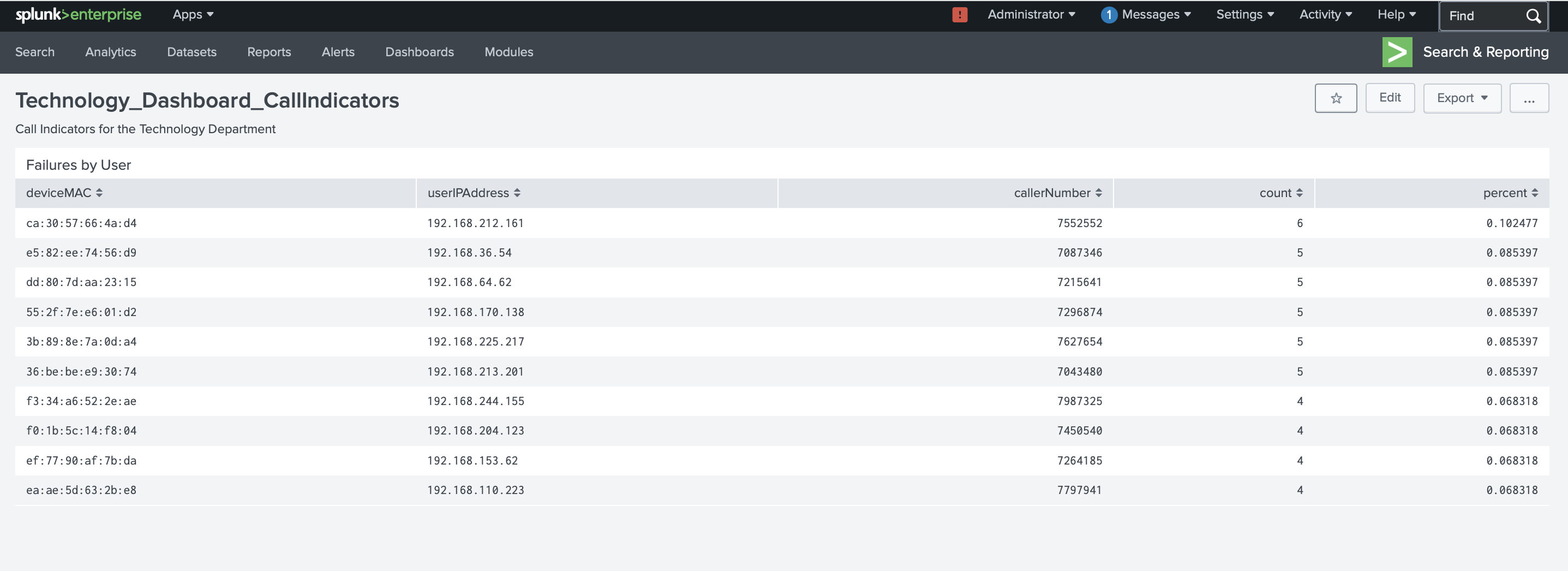Click IP address 192.168.36.54
The height and width of the screenshot is (571, 1568).
pyautogui.click(x=469, y=253)
